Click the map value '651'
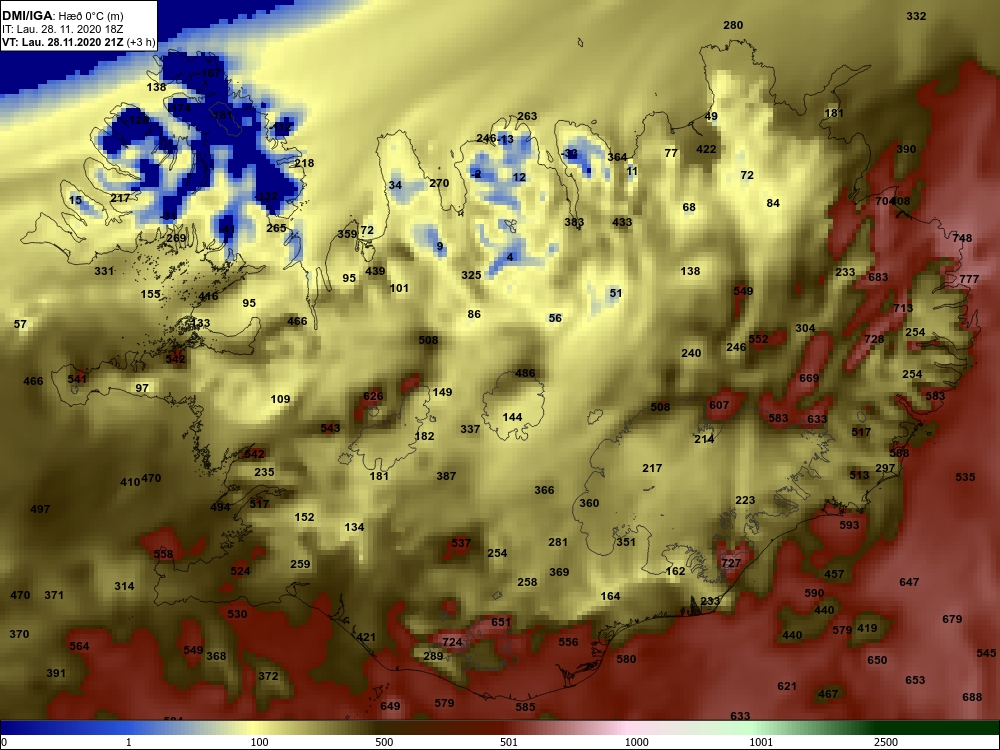The image size is (1000, 750). click(x=501, y=622)
